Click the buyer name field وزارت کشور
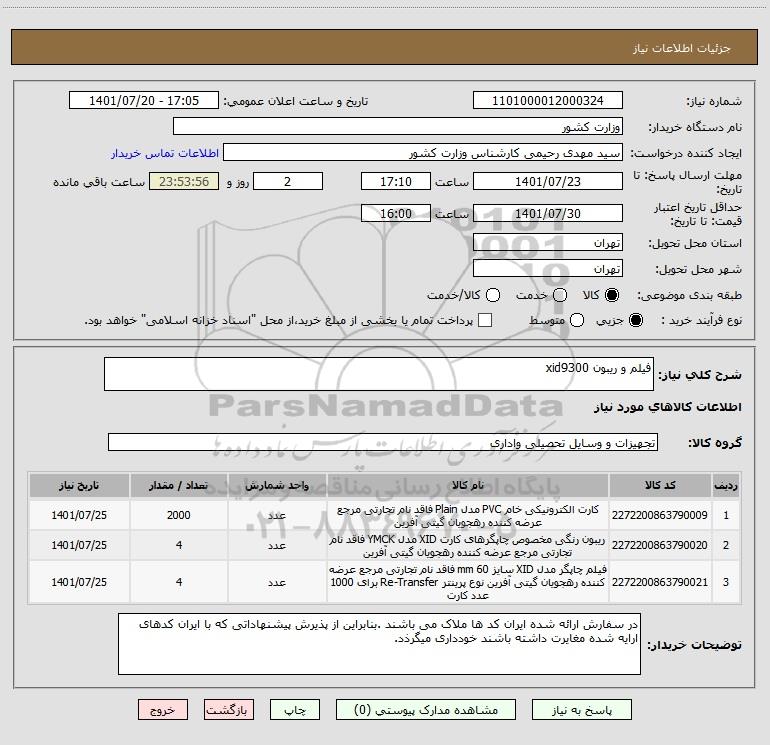770x745 pixels. pyautogui.click(x=398, y=126)
